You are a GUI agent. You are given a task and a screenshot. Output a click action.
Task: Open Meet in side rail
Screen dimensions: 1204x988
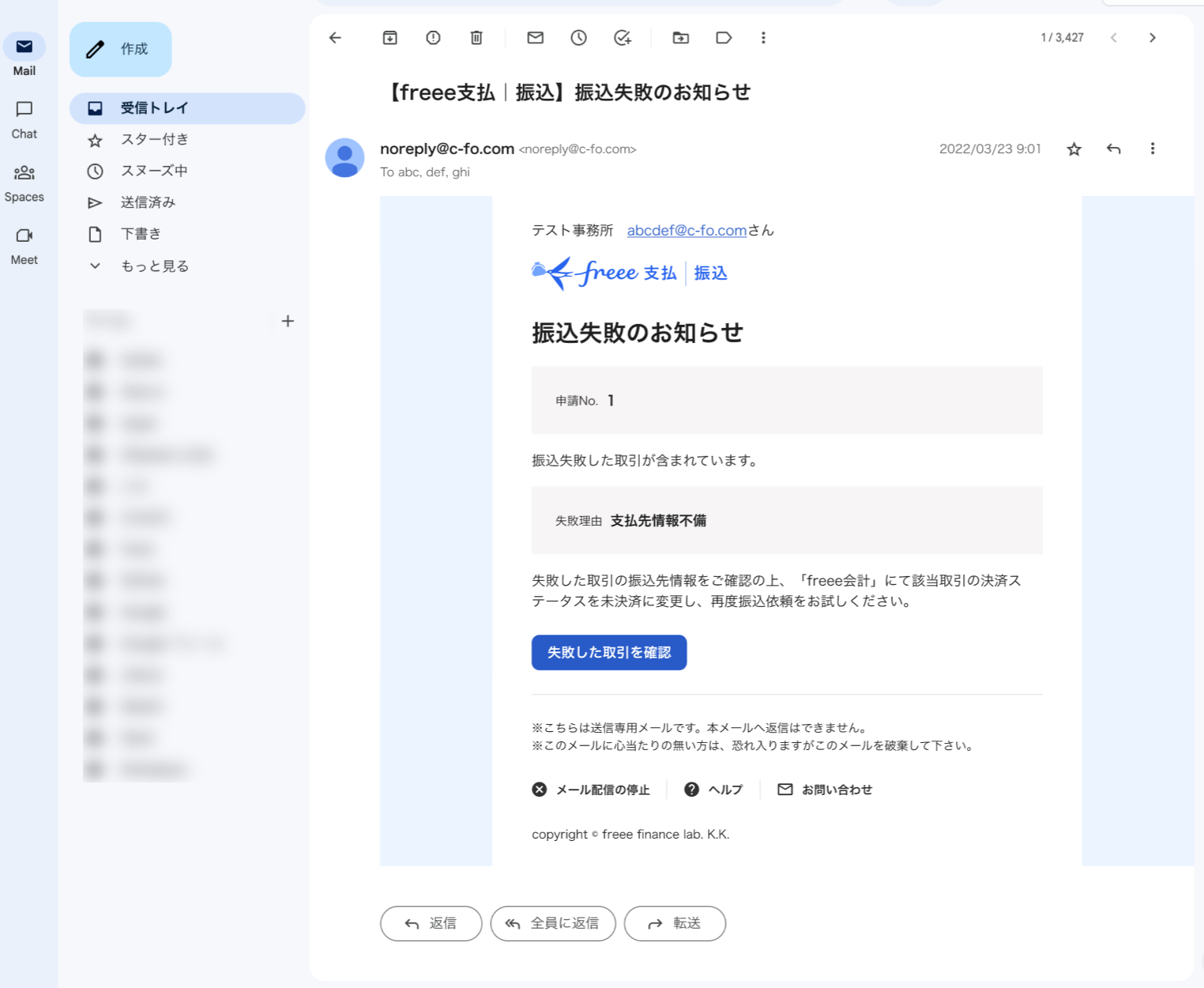click(x=24, y=247)
